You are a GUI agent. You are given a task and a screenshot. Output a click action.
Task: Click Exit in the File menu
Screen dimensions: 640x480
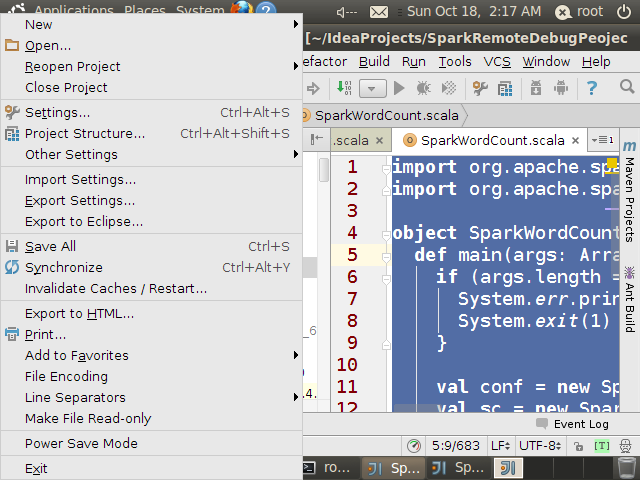coord(151,469)
